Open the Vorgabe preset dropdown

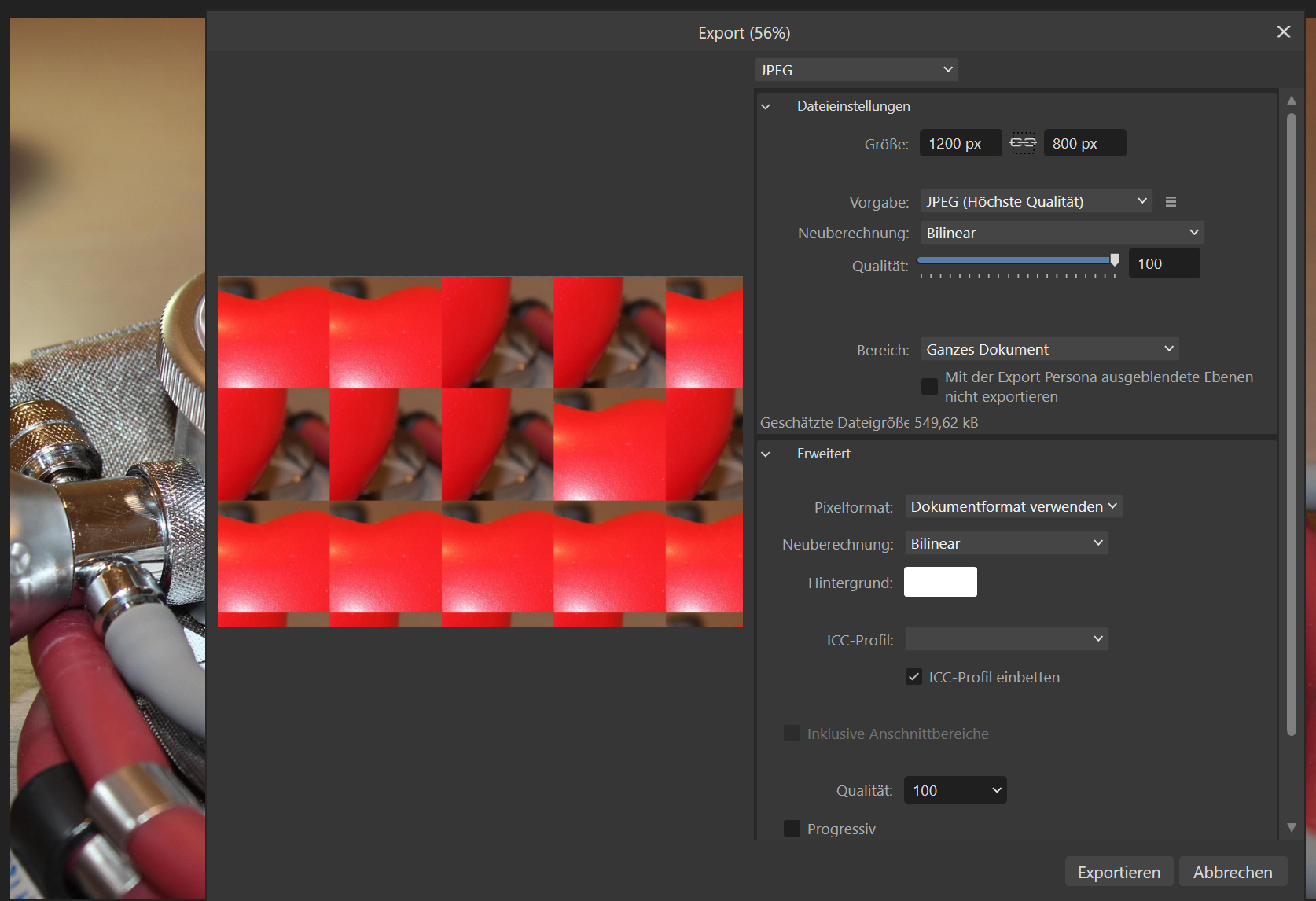1036,201
